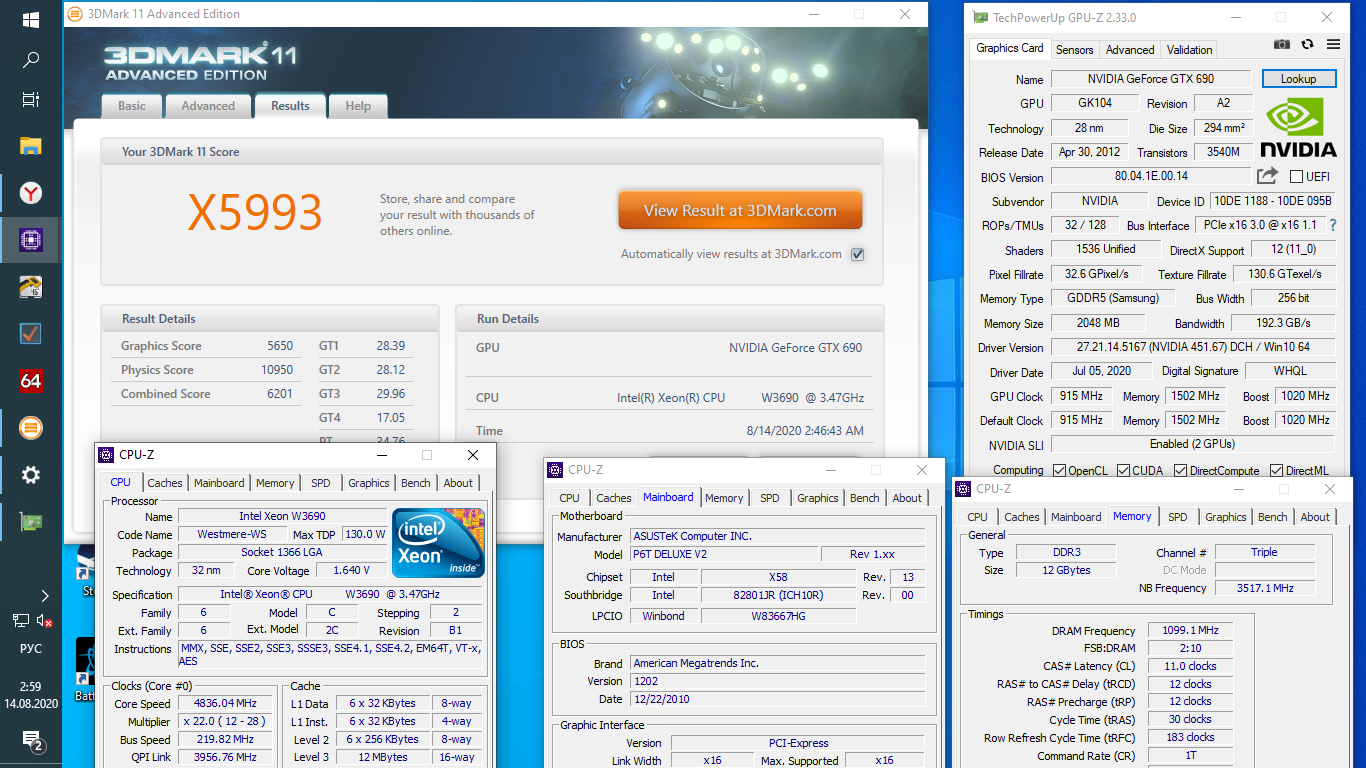The height and width of the screenshot is (768, 1366).
Task: Open 3DMark Basic tab
Action: click(132, 106)
